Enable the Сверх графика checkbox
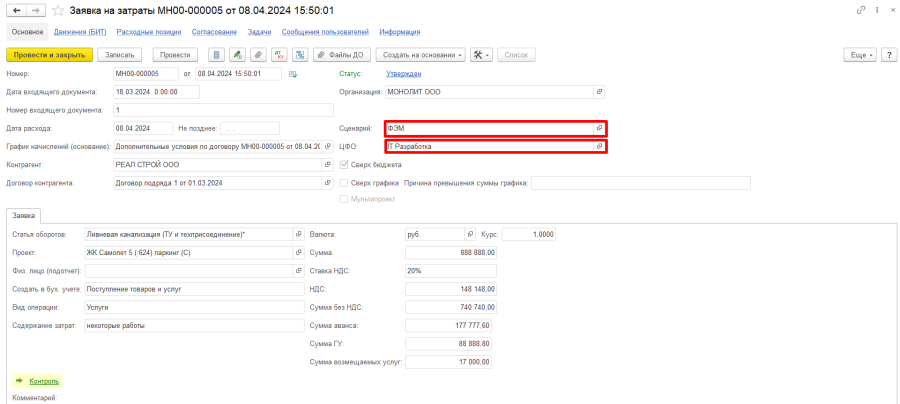 [345, 183]
